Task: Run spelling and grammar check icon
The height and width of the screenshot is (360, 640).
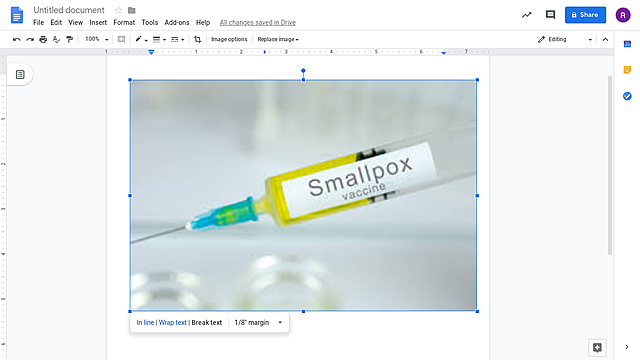Action: (56, 39)
